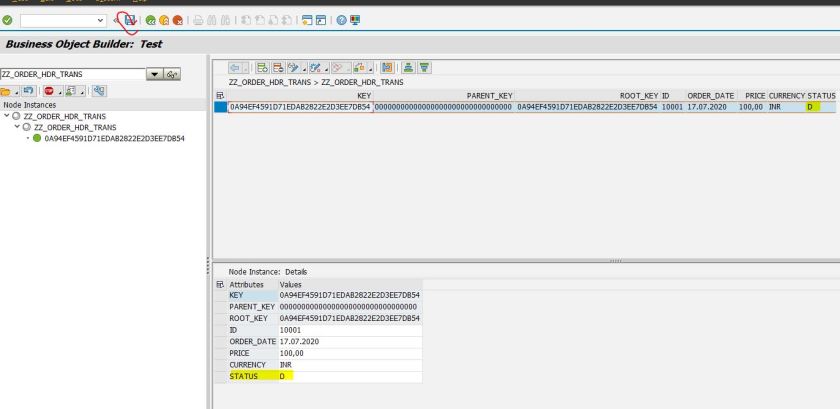This screenshot has width=840, height=409.
Task: Click the green Enter checkmark icon
Action: [7, 20]
